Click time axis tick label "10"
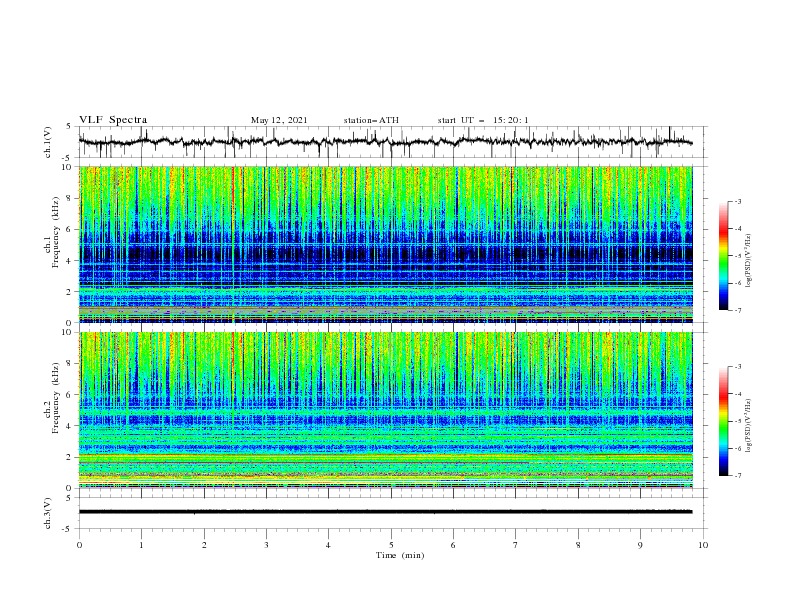Screen dimensions: 792x612 (x=703, y=545)
